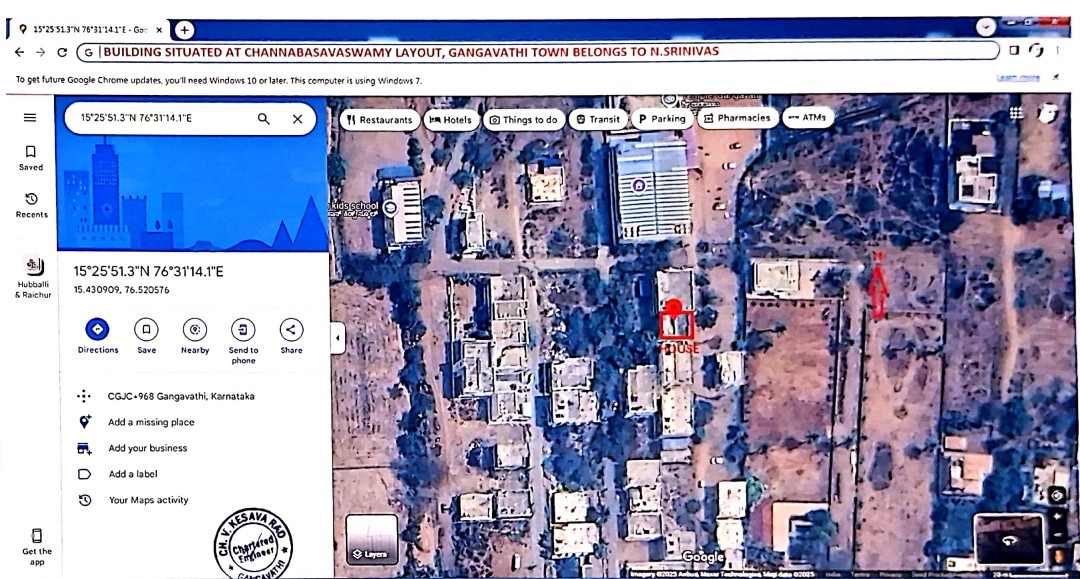This screenshot has height=579, width=1080.
Task: Click the Google account avatar on map
Action: click(1048, 114)
